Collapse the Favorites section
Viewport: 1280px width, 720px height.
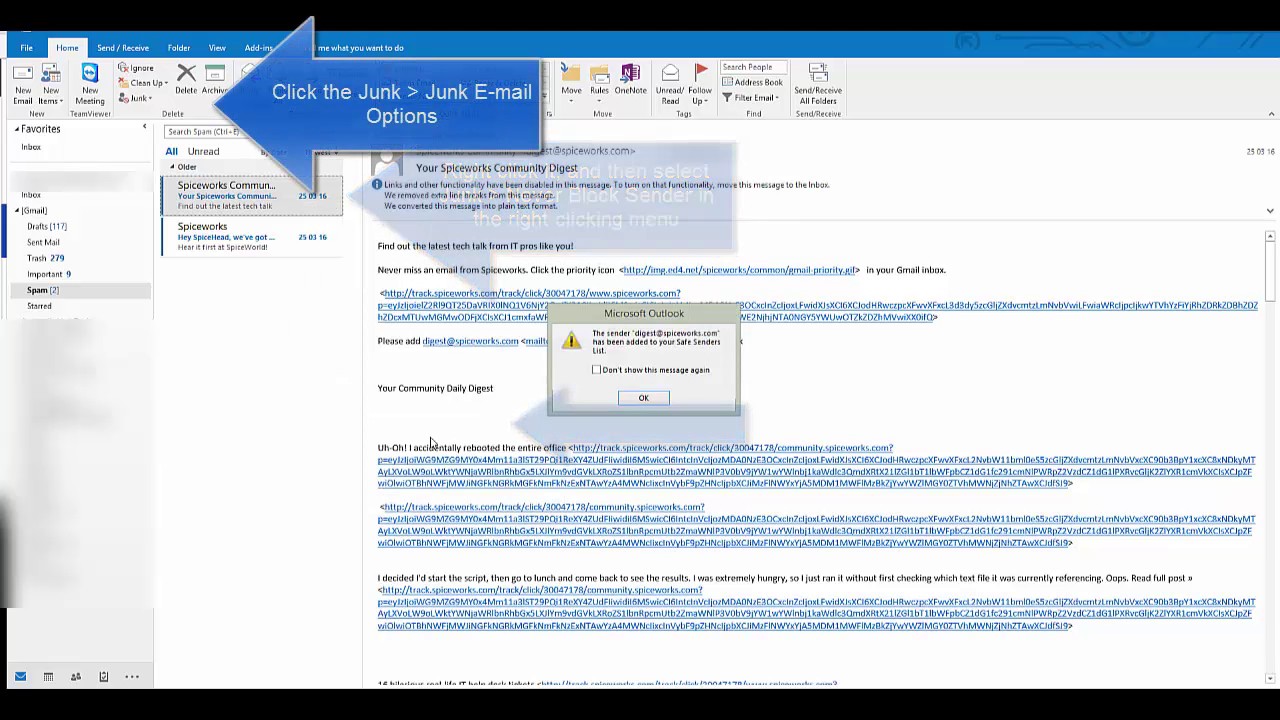(17, 129)
